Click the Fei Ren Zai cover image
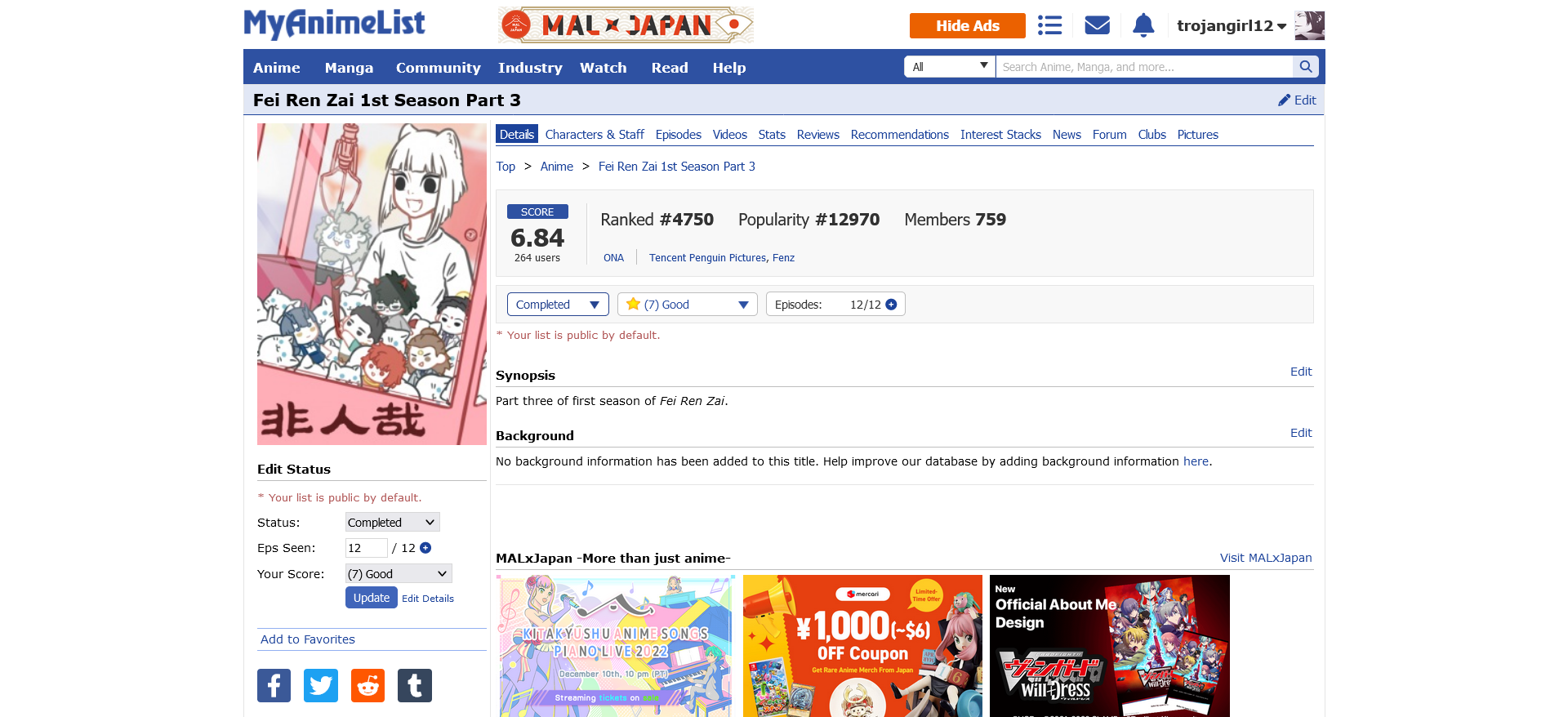The height and width of the screenshot is (717, 1568). [x=372, y=284]
